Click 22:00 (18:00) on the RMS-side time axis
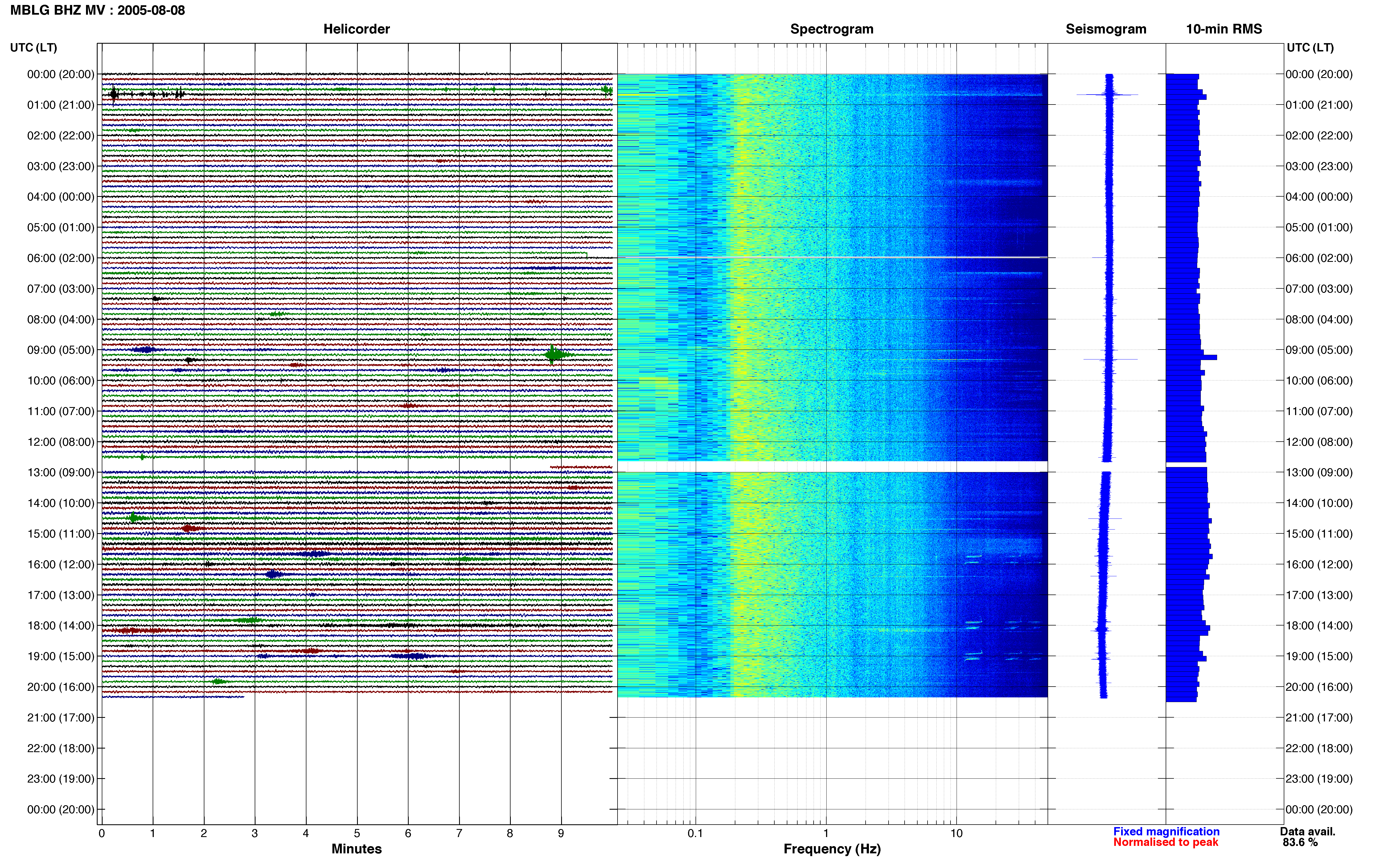This screenshot has height=868, width=1388. (1319, 749)
